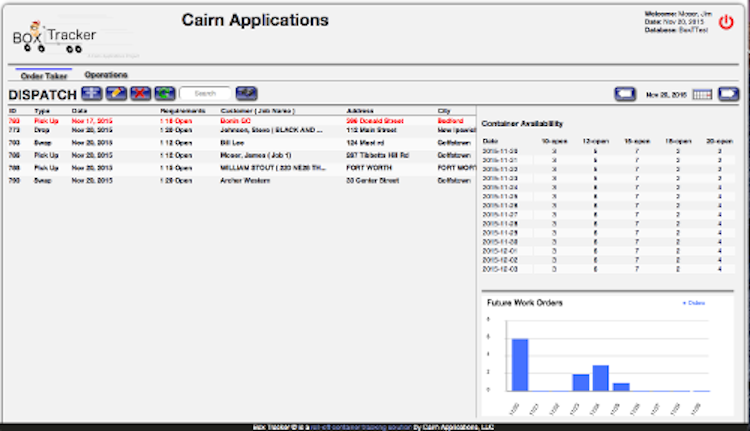The image size is (750, 431).
Task: Click the blue add new order icon
Action: click(x=91, y=93)
